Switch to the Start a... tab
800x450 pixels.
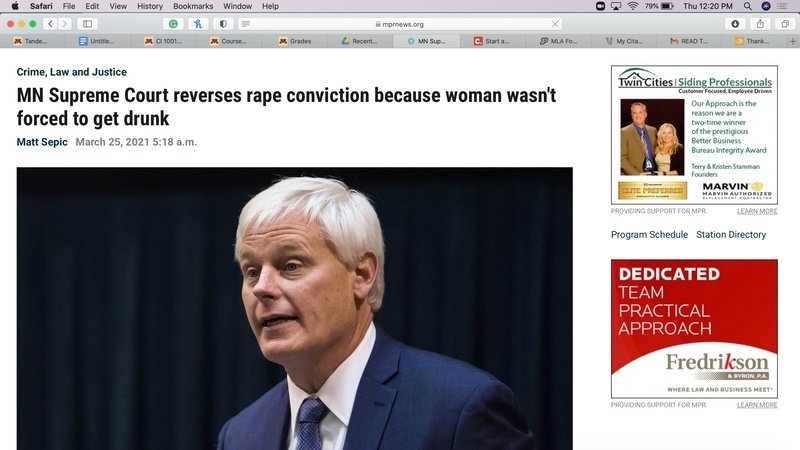click(x=492, y=41)
